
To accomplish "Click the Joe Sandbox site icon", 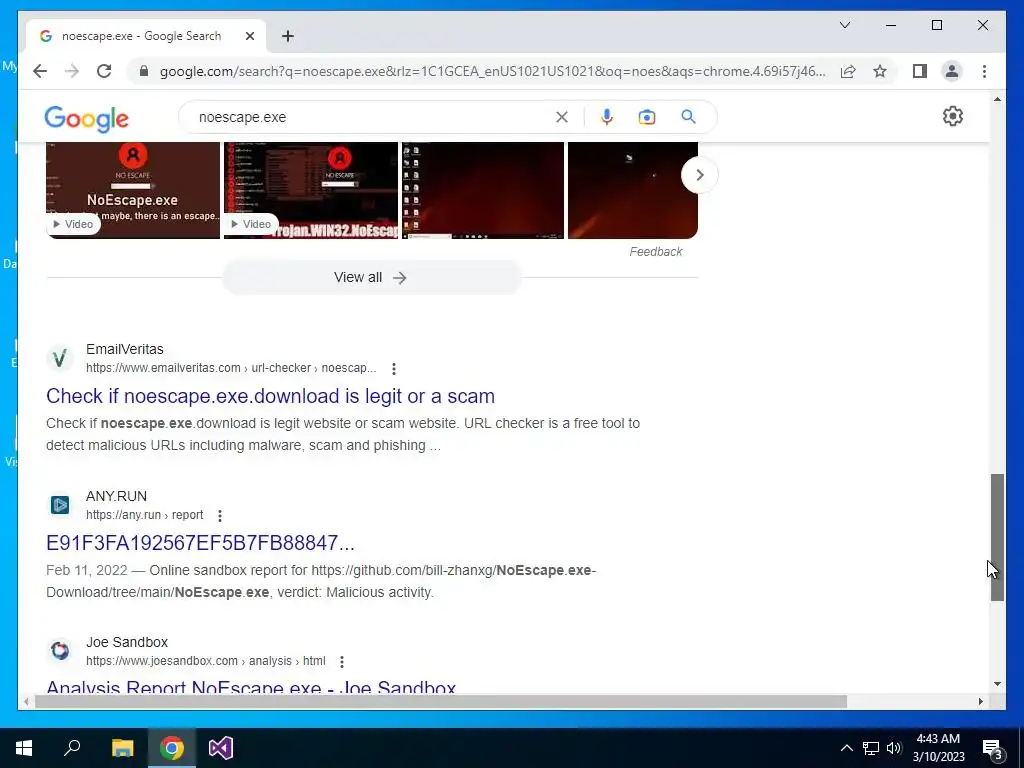I will [60, 651].
